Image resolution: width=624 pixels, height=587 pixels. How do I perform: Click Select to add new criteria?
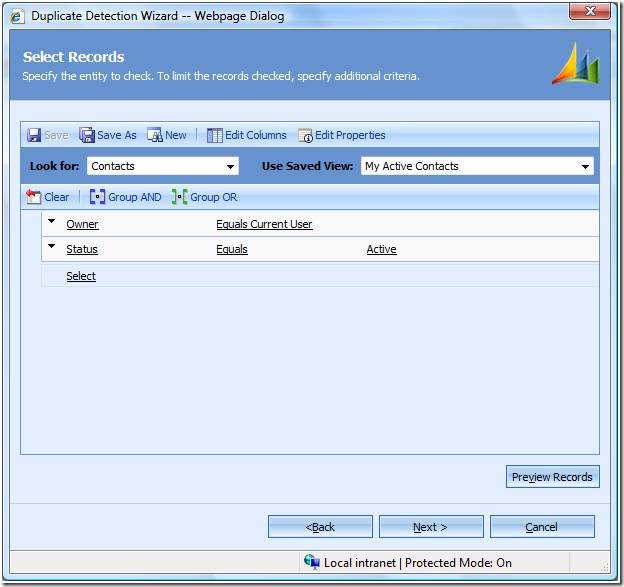point(81,276)
